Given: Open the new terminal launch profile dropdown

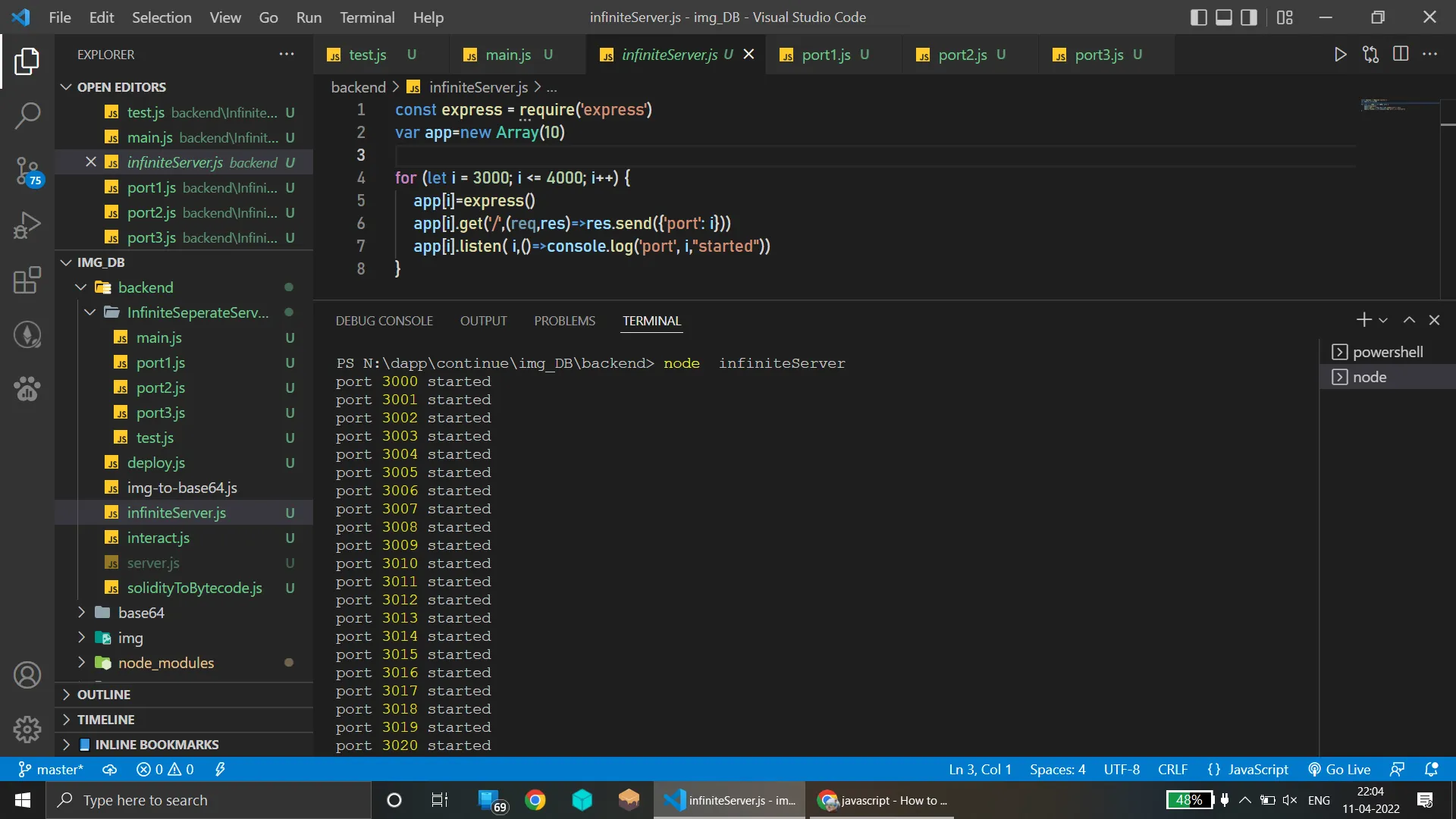Looking at the screenshot, I should [1383, 321].
